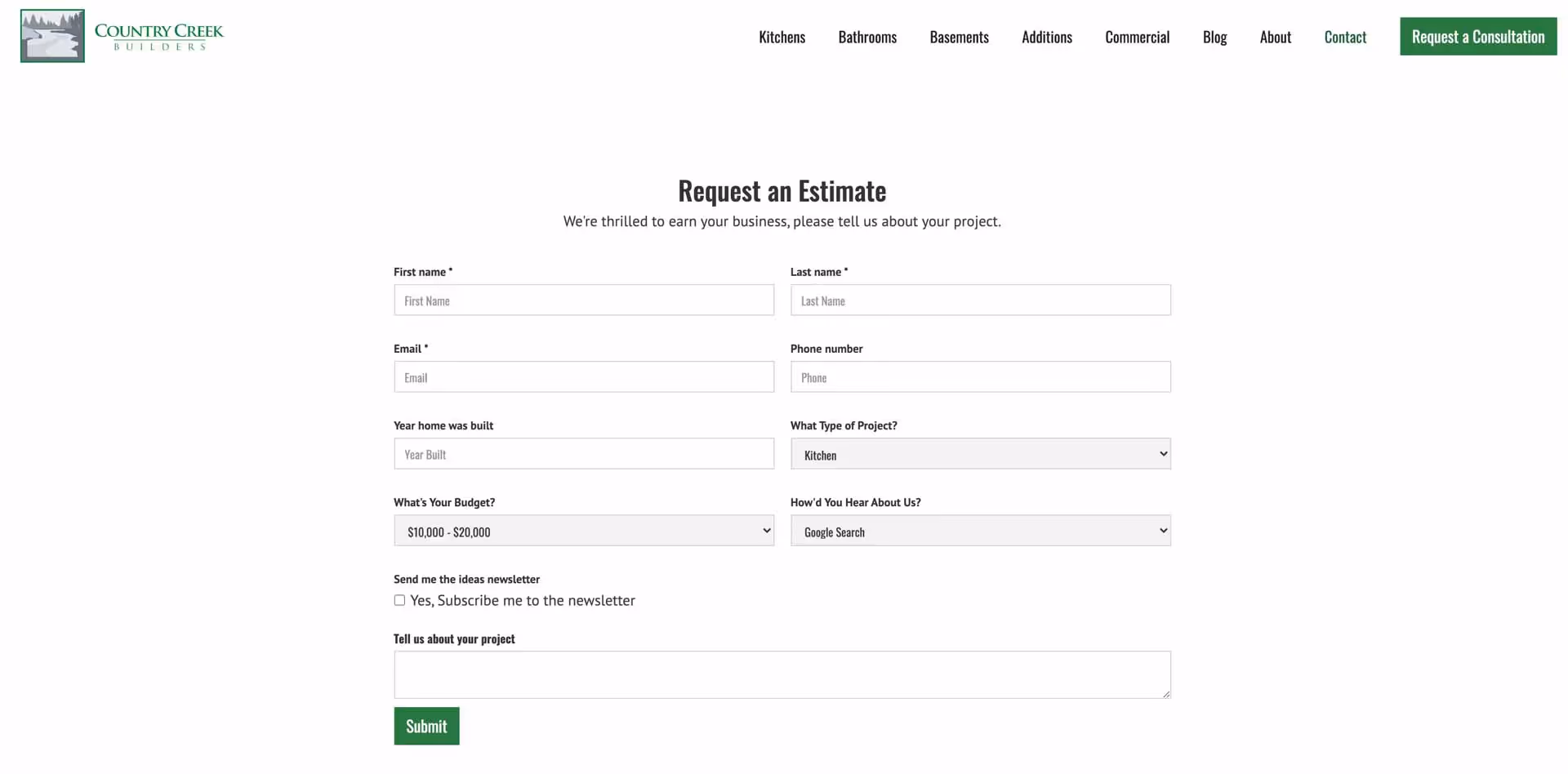Click the 'Yes, Subscribe me to the newsletter' label

pyautogui.click(x=523, y=601)
